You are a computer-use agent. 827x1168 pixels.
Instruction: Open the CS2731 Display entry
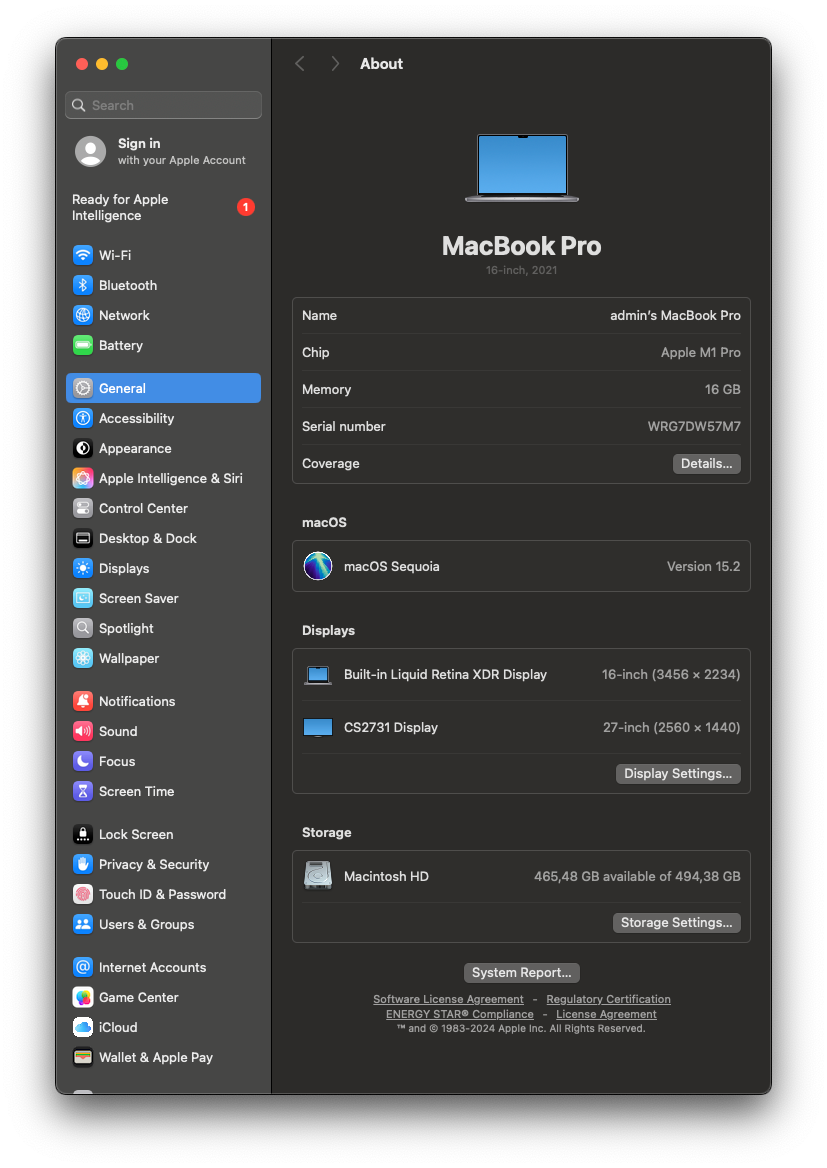point(520,727)
